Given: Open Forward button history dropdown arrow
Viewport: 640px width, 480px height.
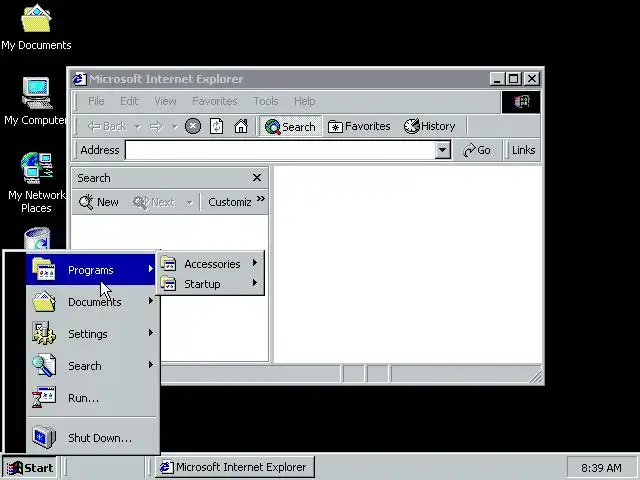Looking at the screenshot, I should tap(175, 127).
